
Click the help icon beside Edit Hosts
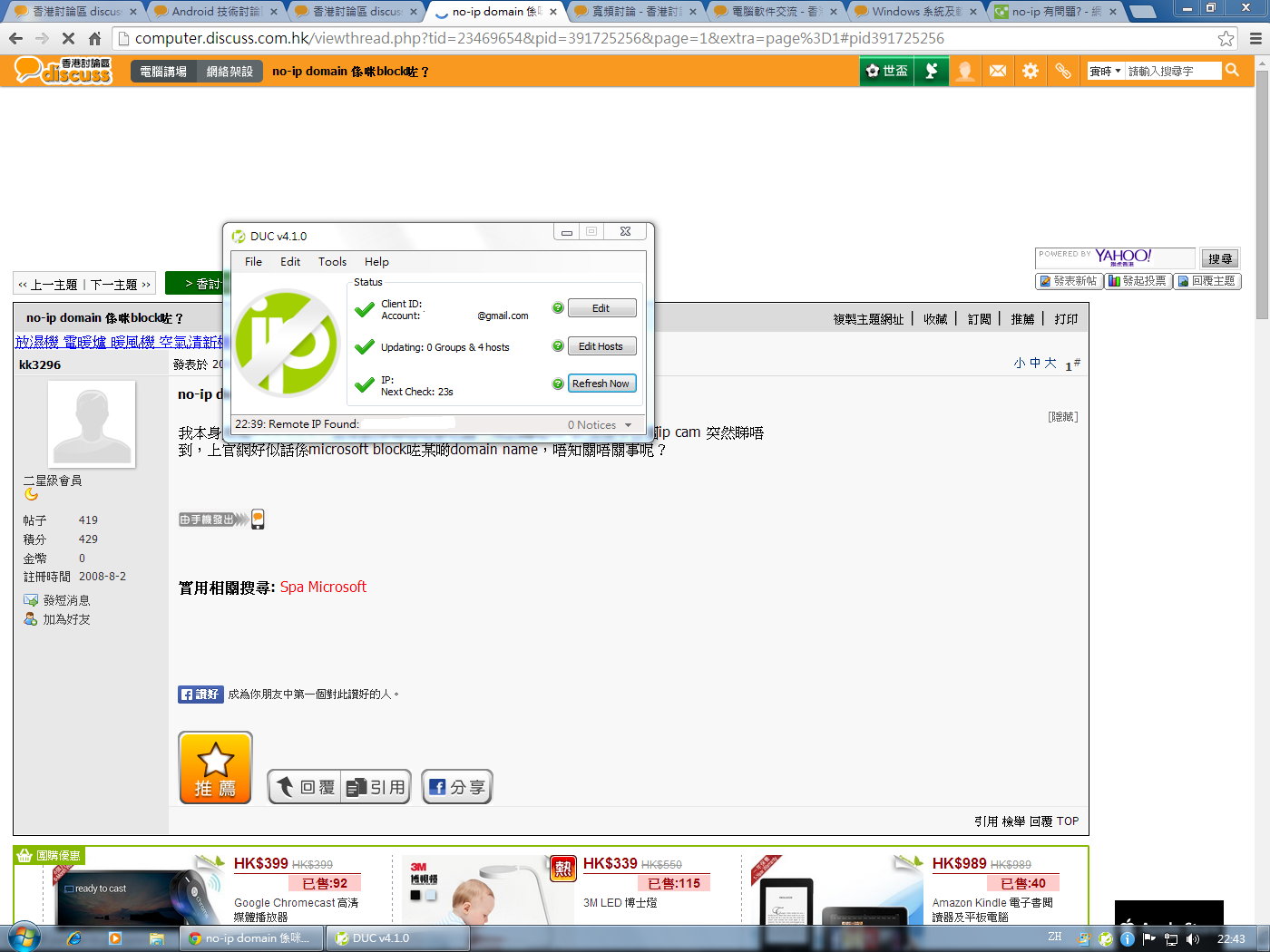[558, 345]
